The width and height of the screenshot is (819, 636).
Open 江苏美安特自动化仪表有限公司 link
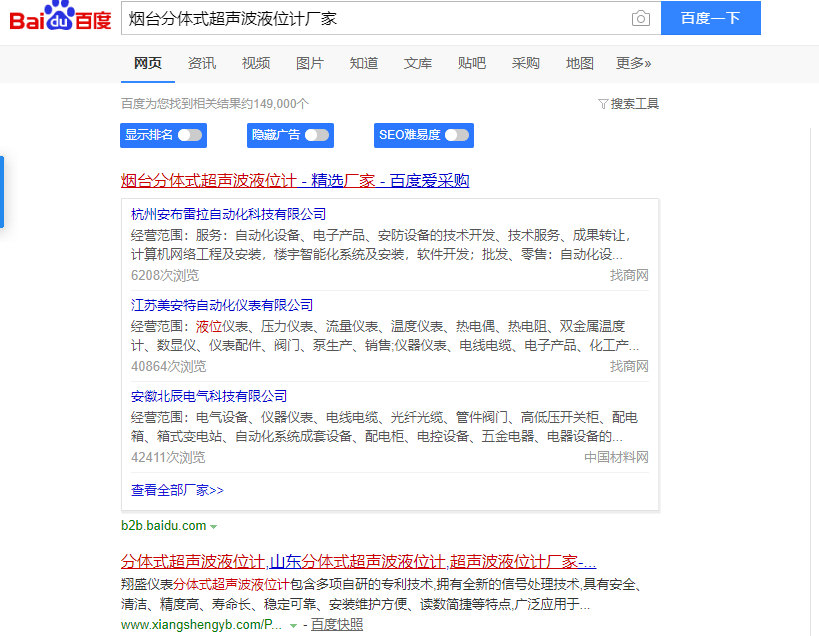click(x=222, y=305)
